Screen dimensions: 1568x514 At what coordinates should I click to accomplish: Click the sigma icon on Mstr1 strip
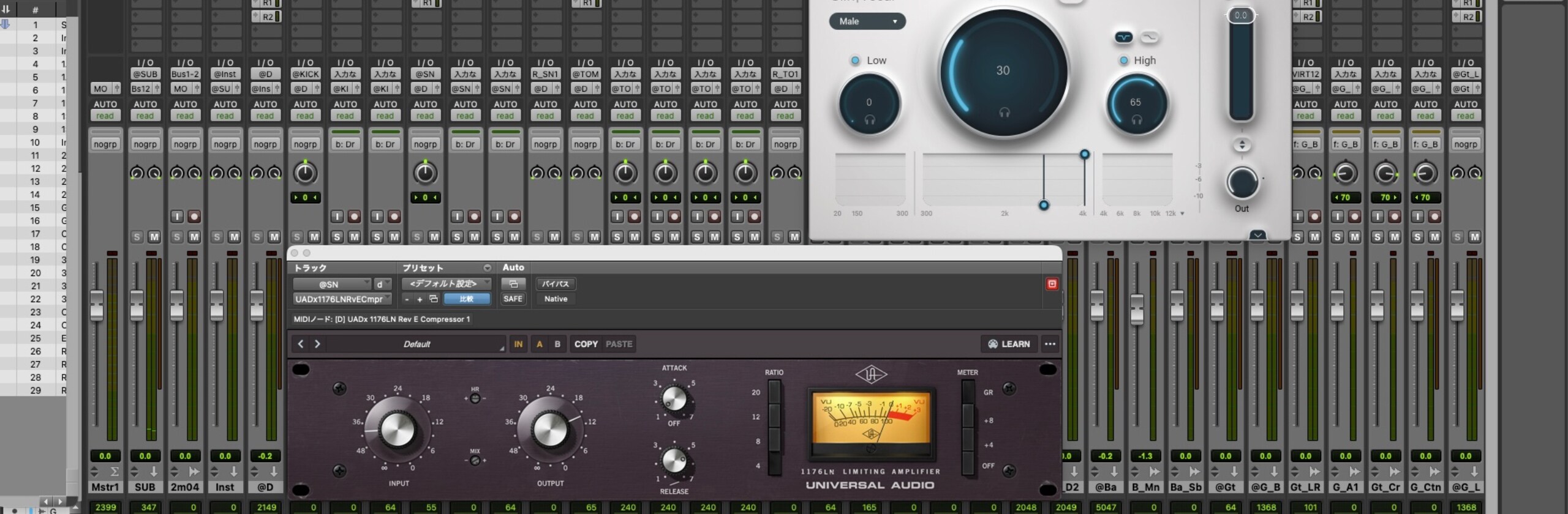pyautogui.click(x=114, y=472)
